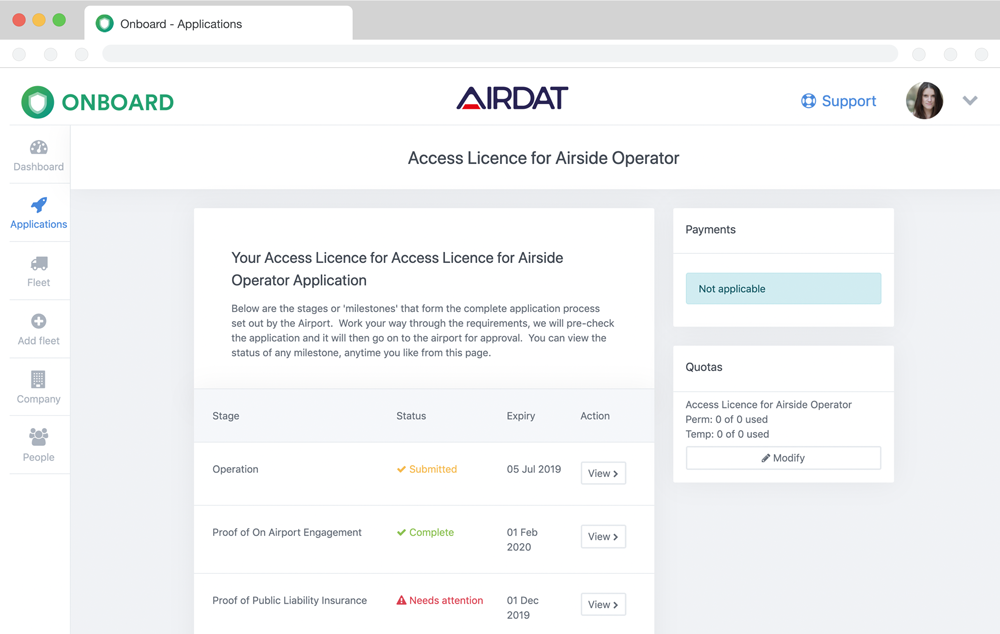This screenshot has width=1000, height=634.
Task: View Proof of Public Liability Insurance stage
Action: click(x=603, y=605)
